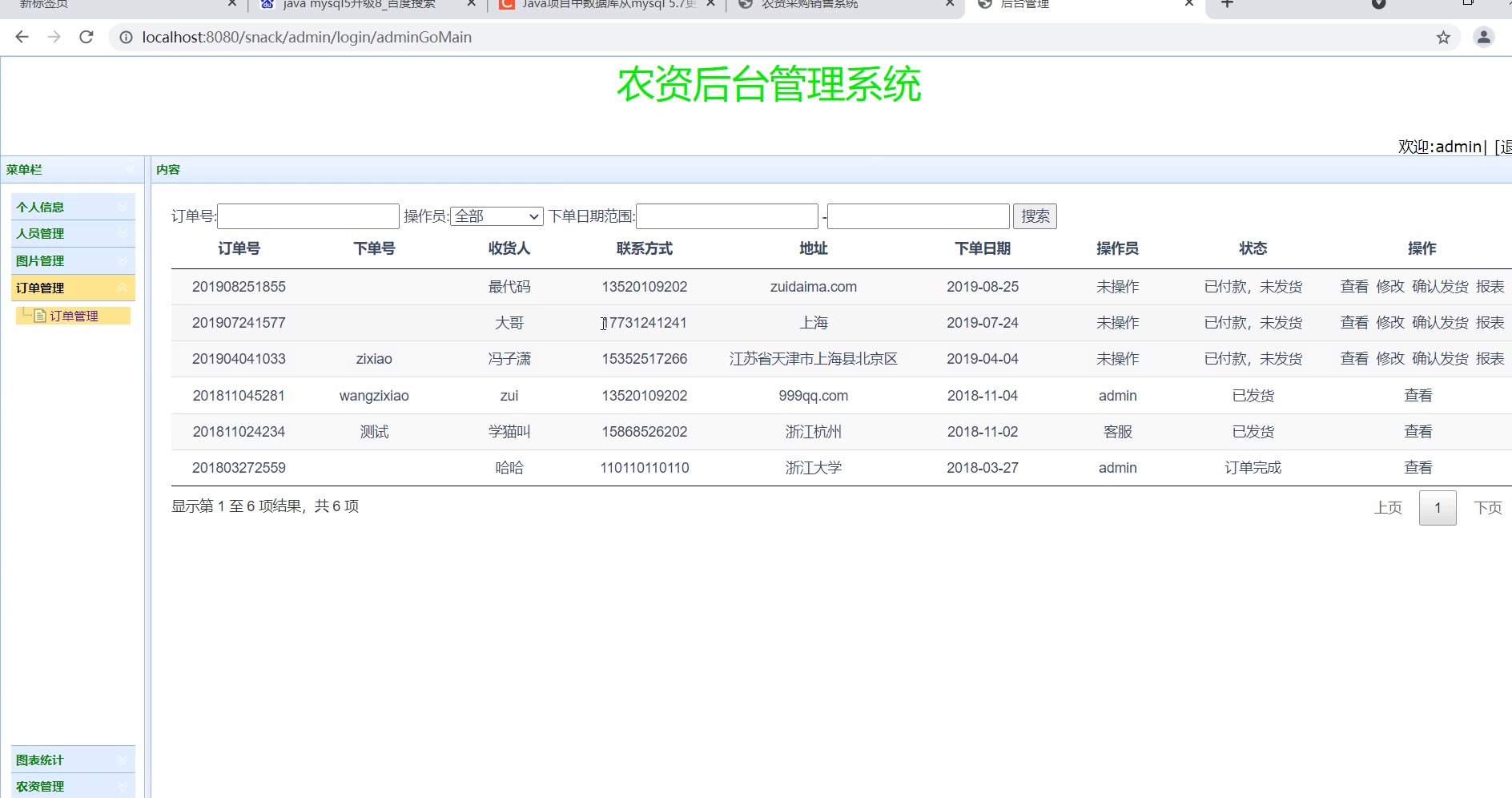Click the browser back arrow icon
1512x798 pixels.
[22, 37]
